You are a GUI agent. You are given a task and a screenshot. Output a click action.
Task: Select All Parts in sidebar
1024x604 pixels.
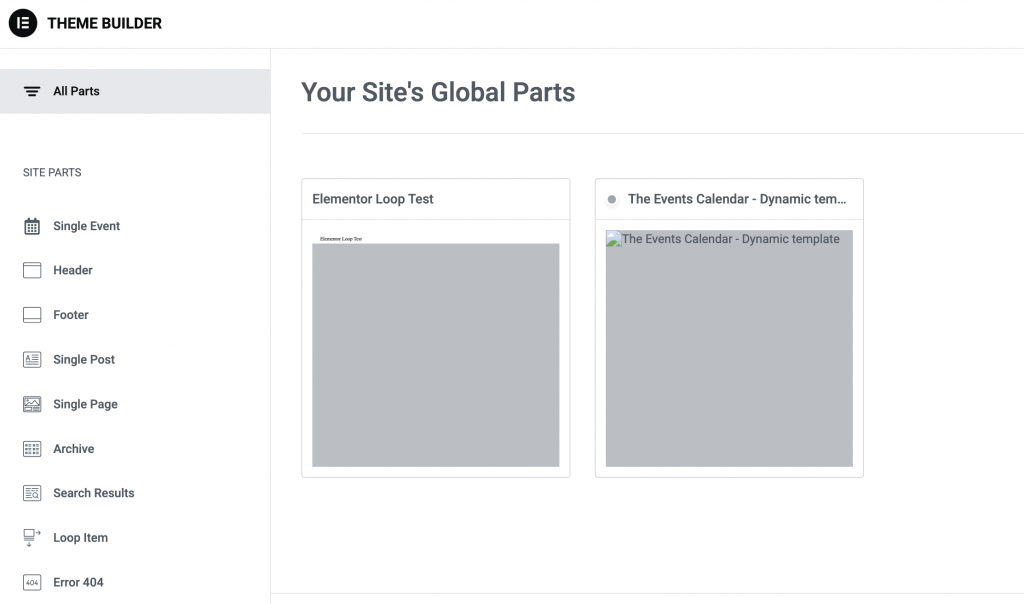[76, 91]
